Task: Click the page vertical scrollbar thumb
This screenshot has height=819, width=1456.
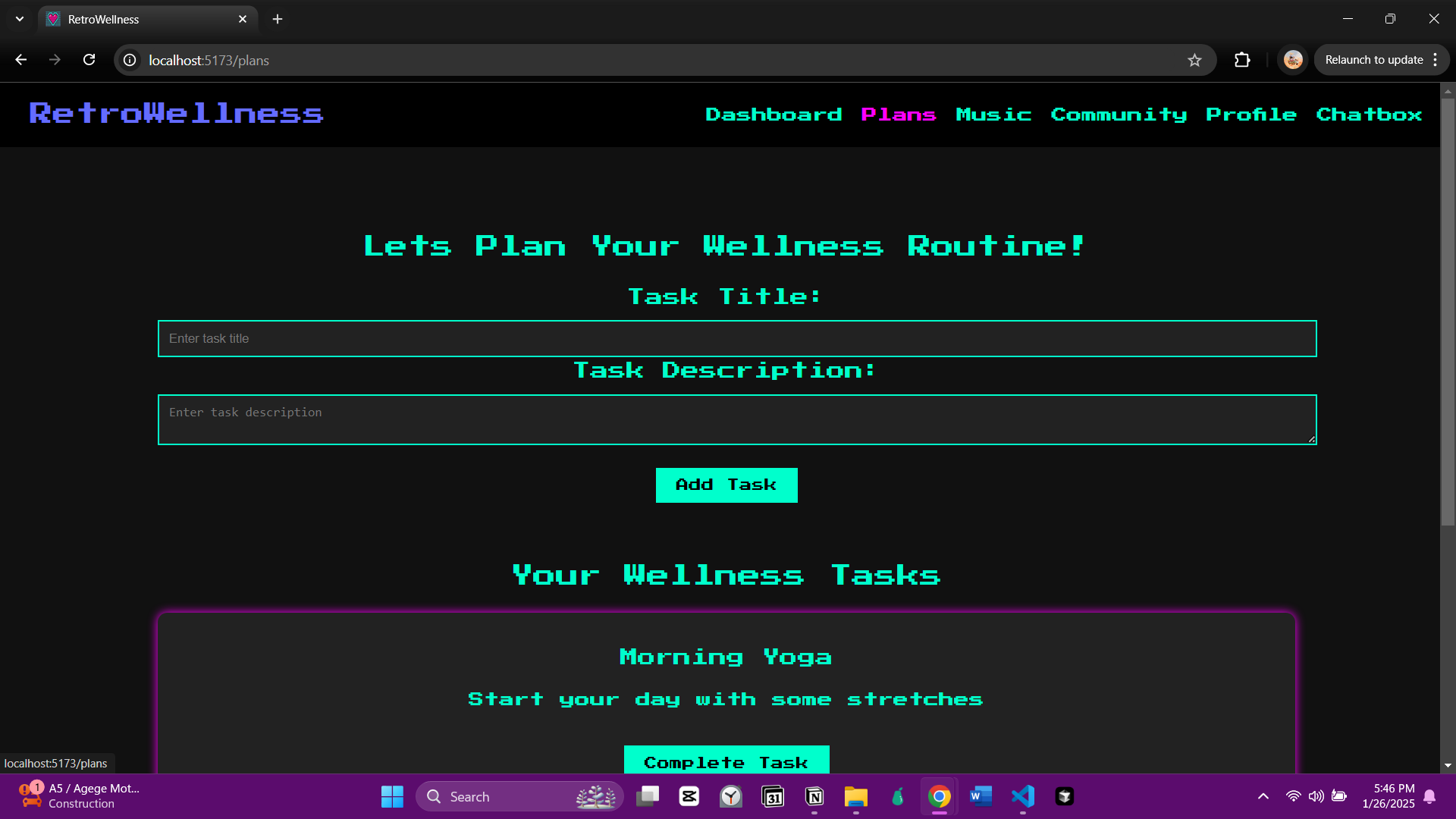Action: pyautogui.click(x=1448, y=311)
